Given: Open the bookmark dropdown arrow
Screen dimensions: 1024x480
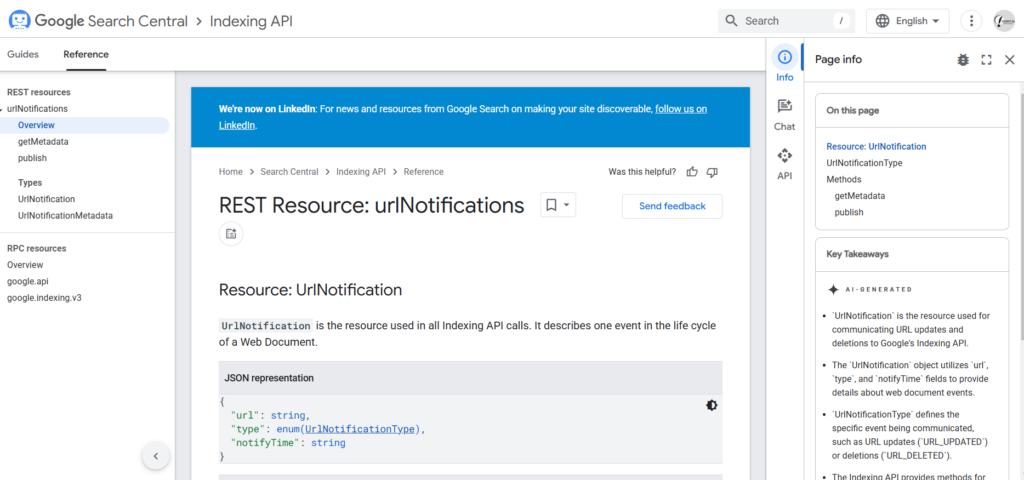Looking at the screenshot, I should click(x=567, y=205).
